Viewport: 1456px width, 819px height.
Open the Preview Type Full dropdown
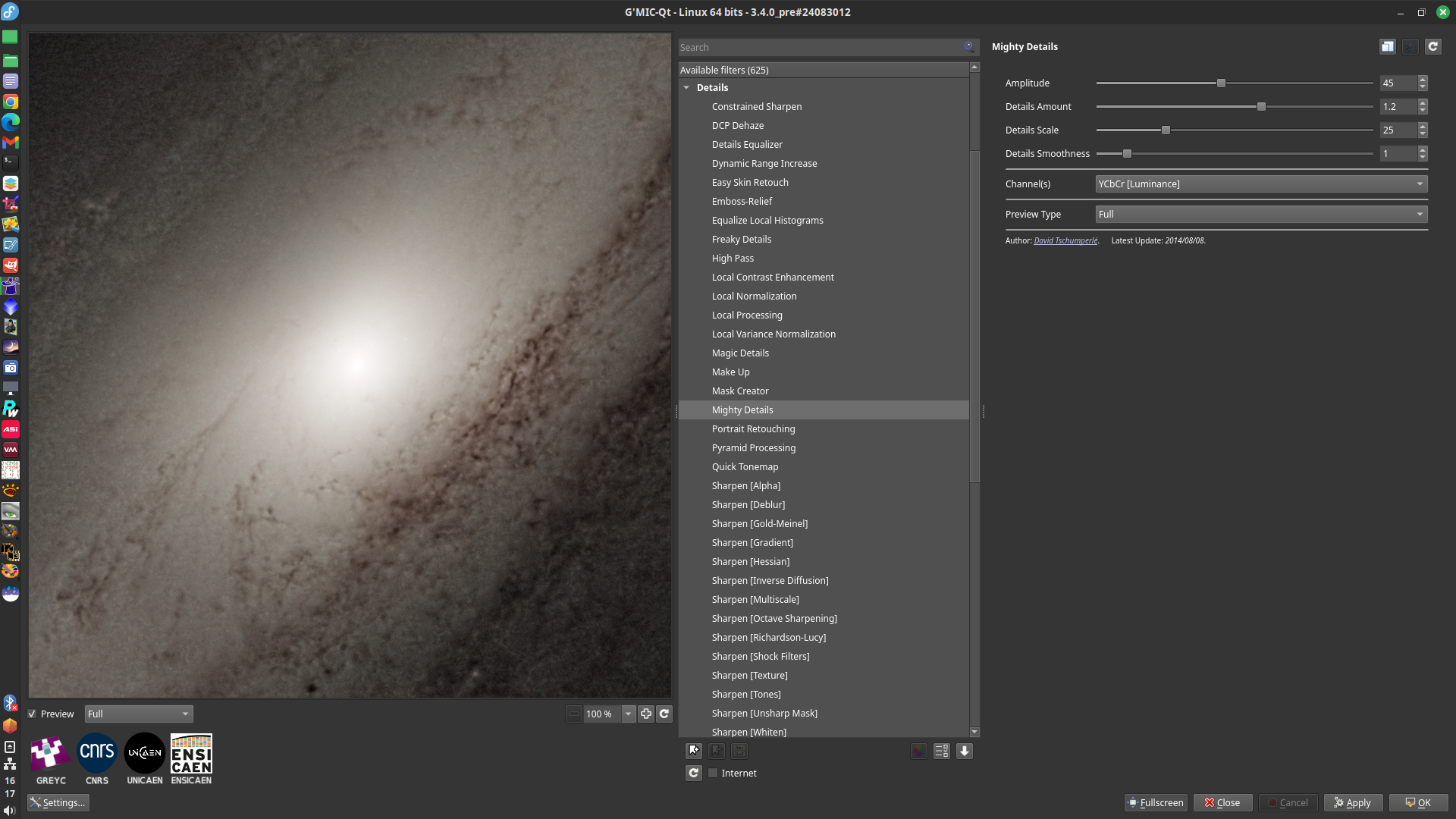(1260, 214)
